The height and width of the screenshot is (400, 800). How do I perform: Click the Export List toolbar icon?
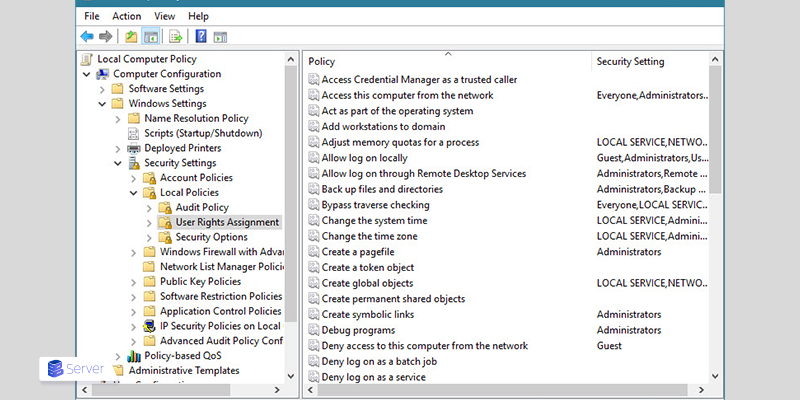tap(176, 36)
